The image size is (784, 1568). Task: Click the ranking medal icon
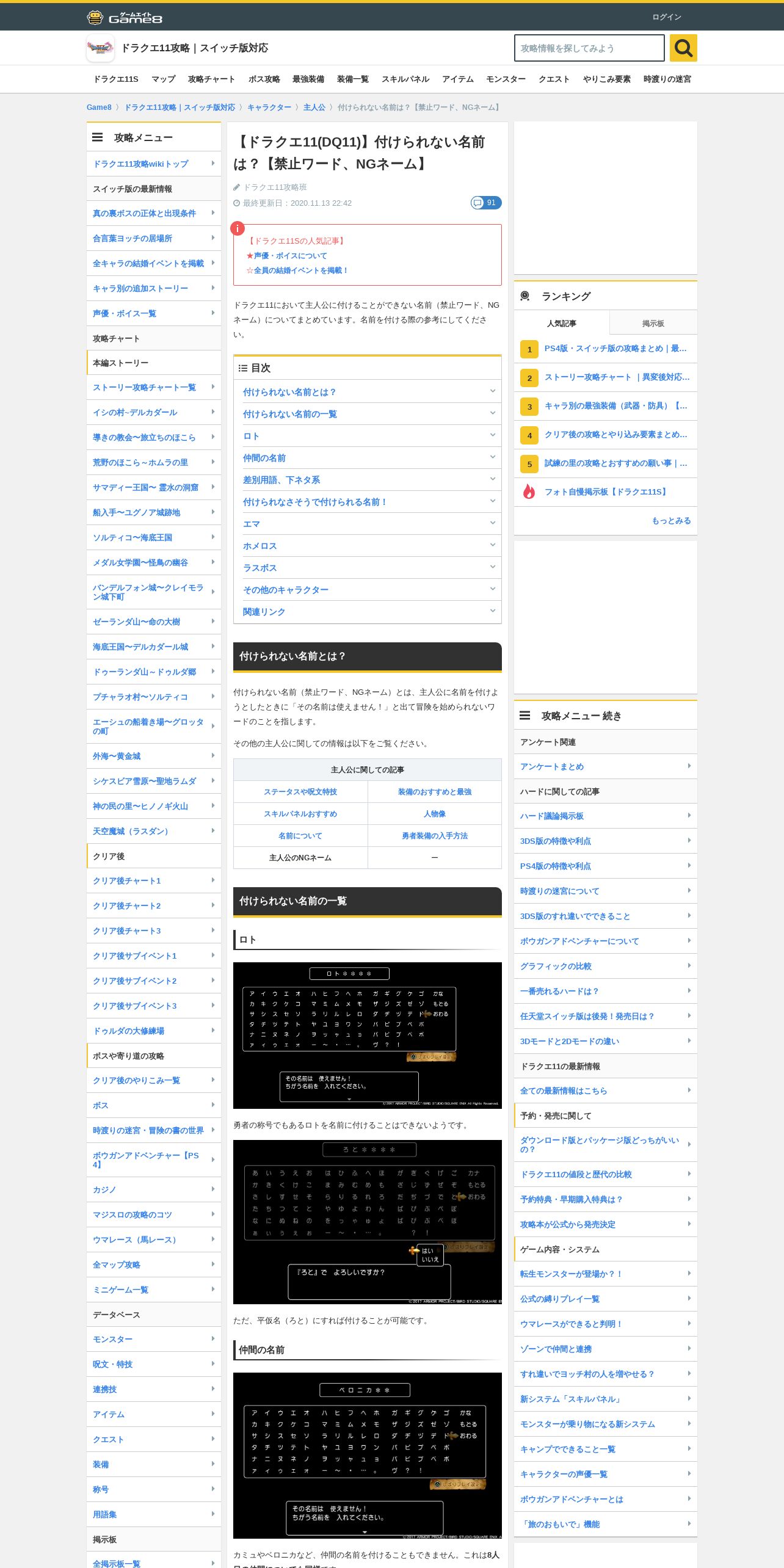coord(524,296)
